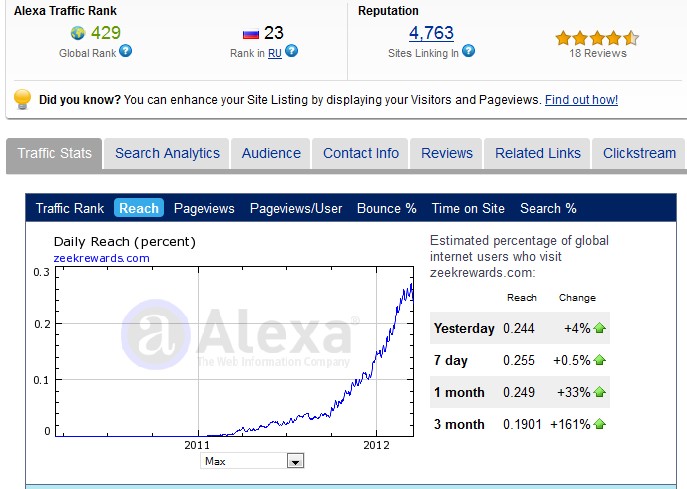
Task: Switch to the Traffic Stats tab
Action: click(x=54, y=153)
